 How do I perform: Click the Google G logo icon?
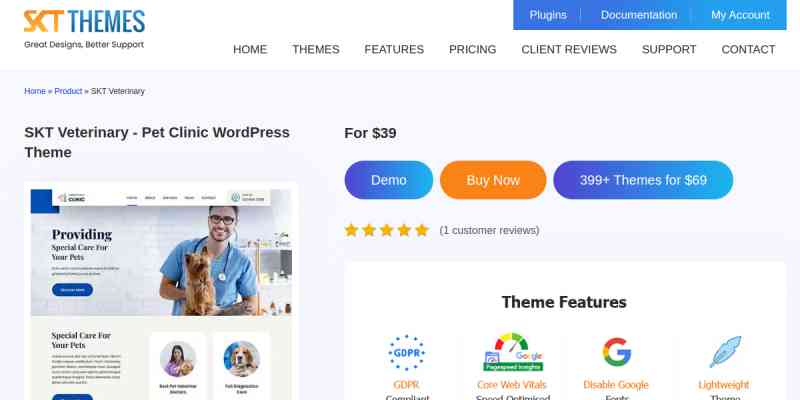[616, 352]
